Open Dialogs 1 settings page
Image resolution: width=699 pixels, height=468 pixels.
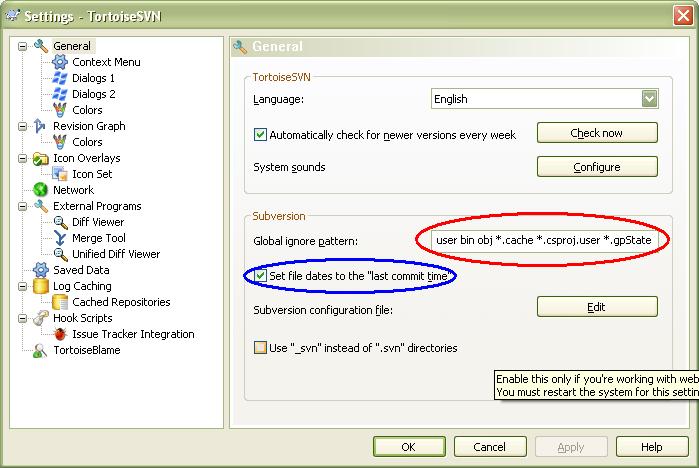click(93, 78)
